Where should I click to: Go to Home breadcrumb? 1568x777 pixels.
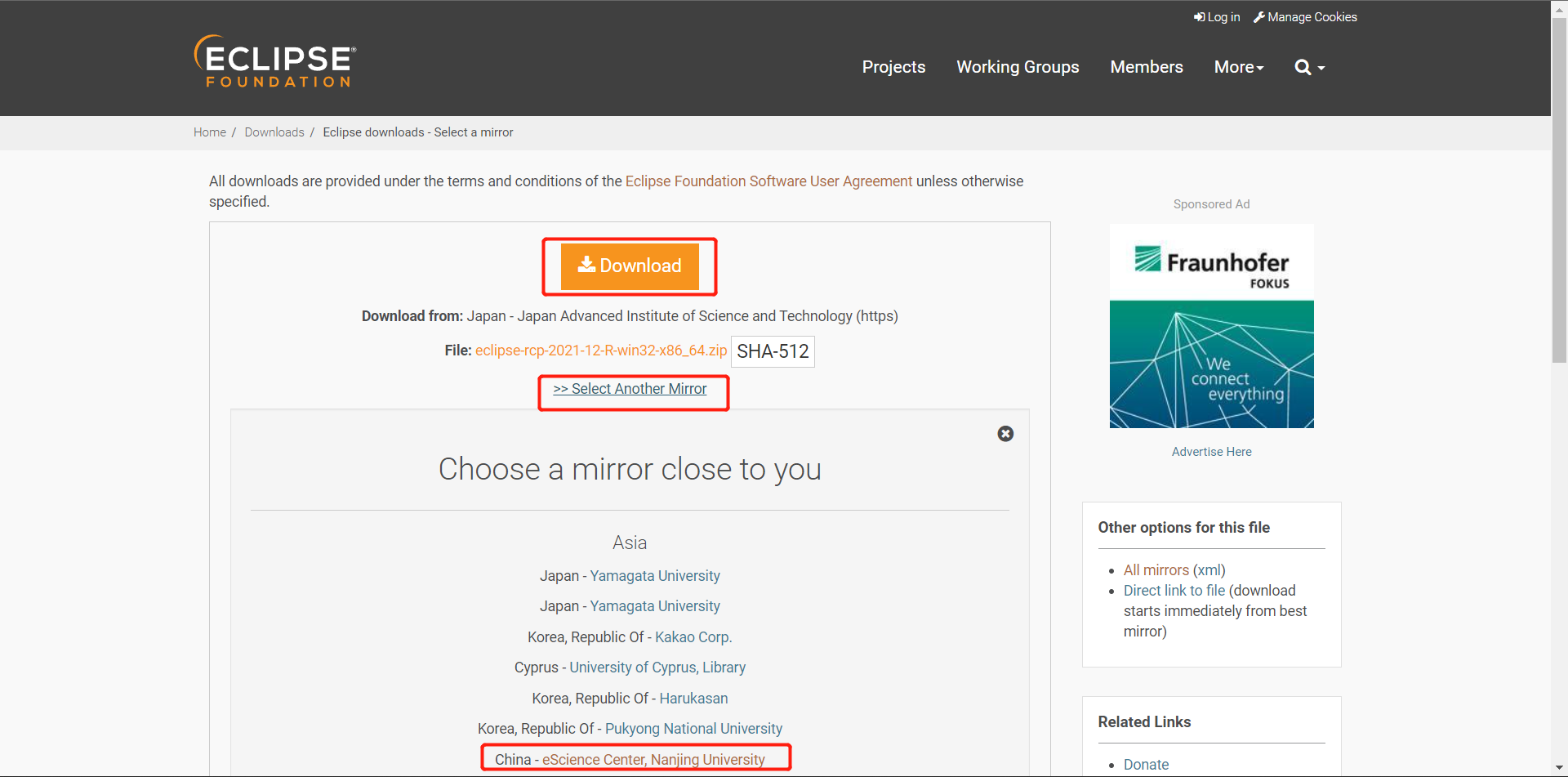pyautogui.click(x=210, y=132)
